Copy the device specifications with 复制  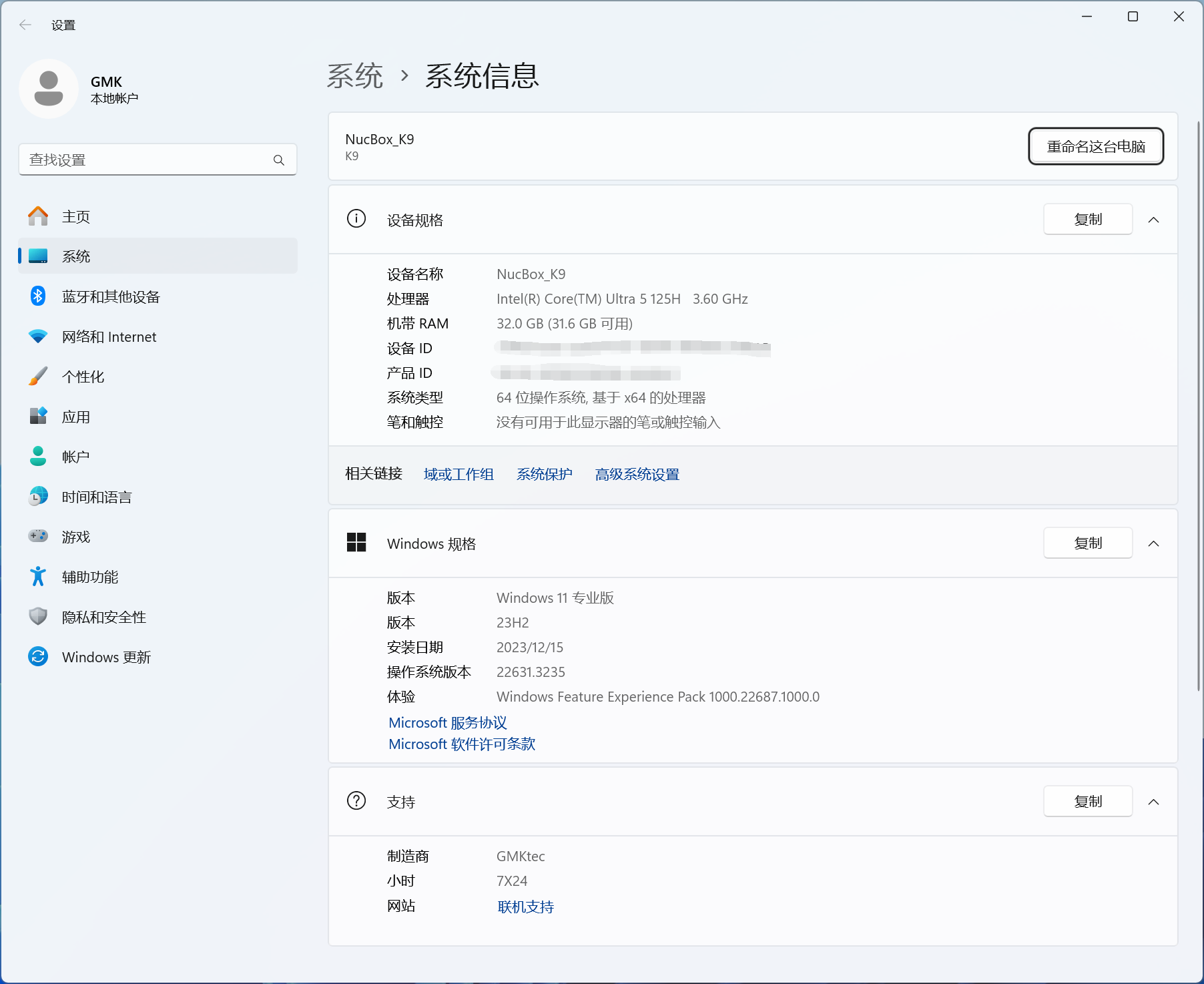[x=1087, y=220]
